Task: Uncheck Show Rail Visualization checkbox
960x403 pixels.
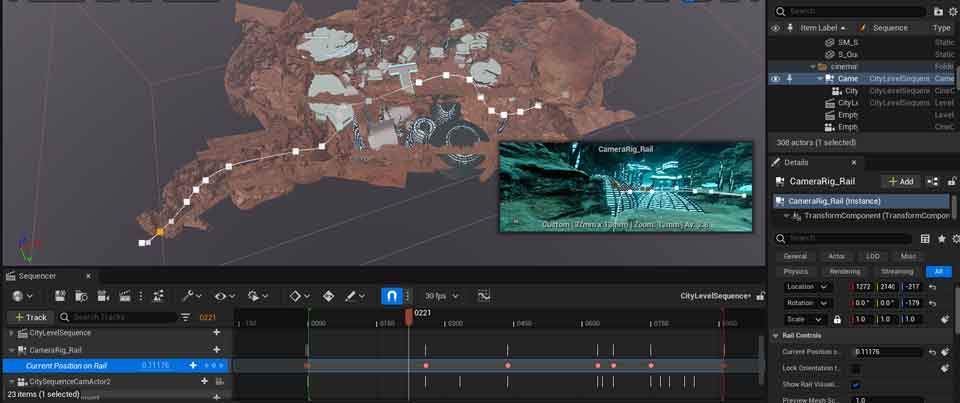Action: click(856, 385)
